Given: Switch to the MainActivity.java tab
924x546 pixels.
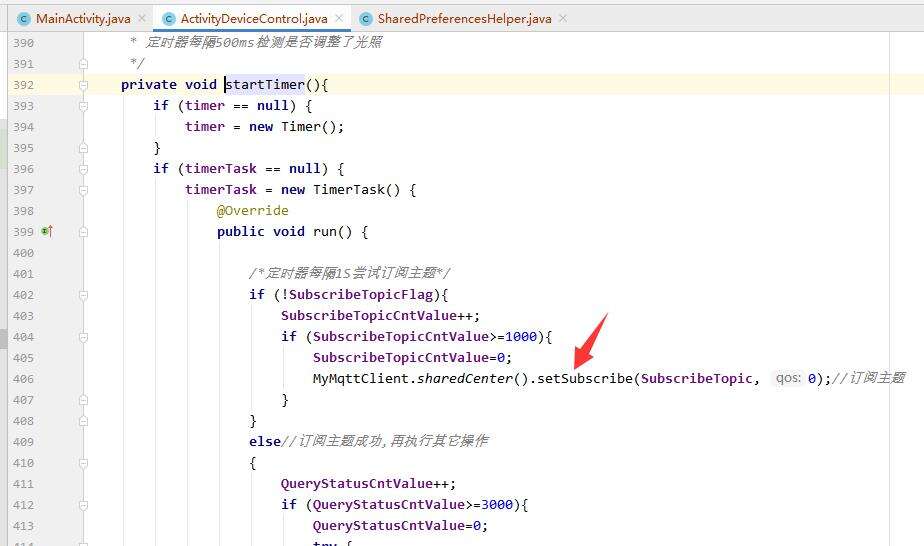Looking at the screenshot, I should pos(82,19).
